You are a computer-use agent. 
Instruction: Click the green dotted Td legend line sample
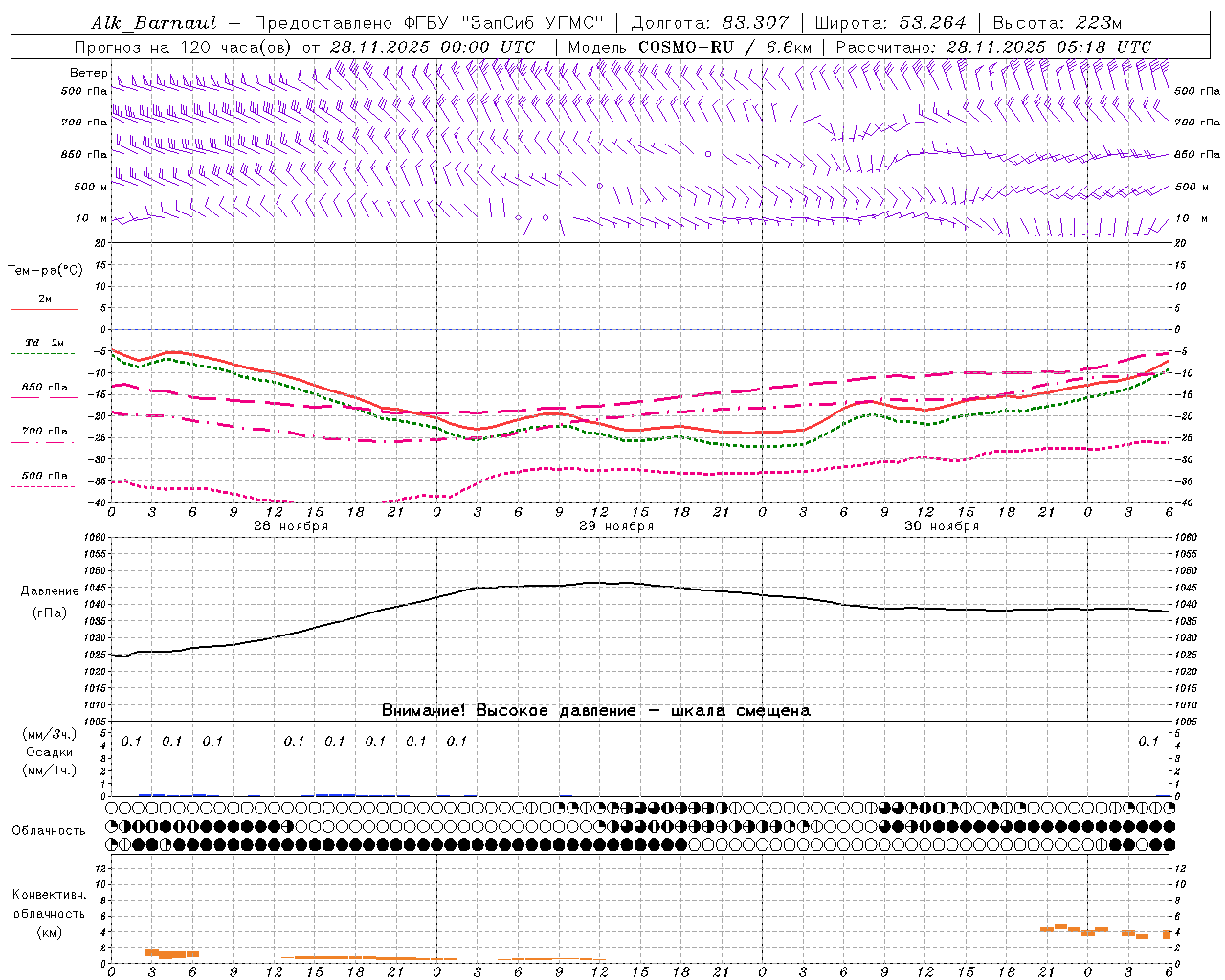pyautogui.click(x=44, y=353)
